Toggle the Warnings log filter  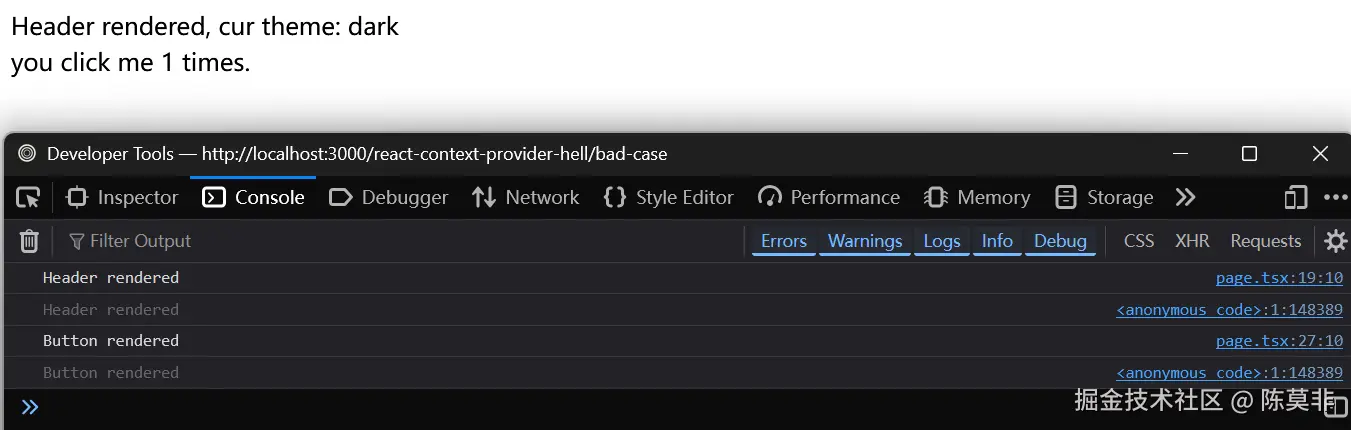[x=865, y=241]
